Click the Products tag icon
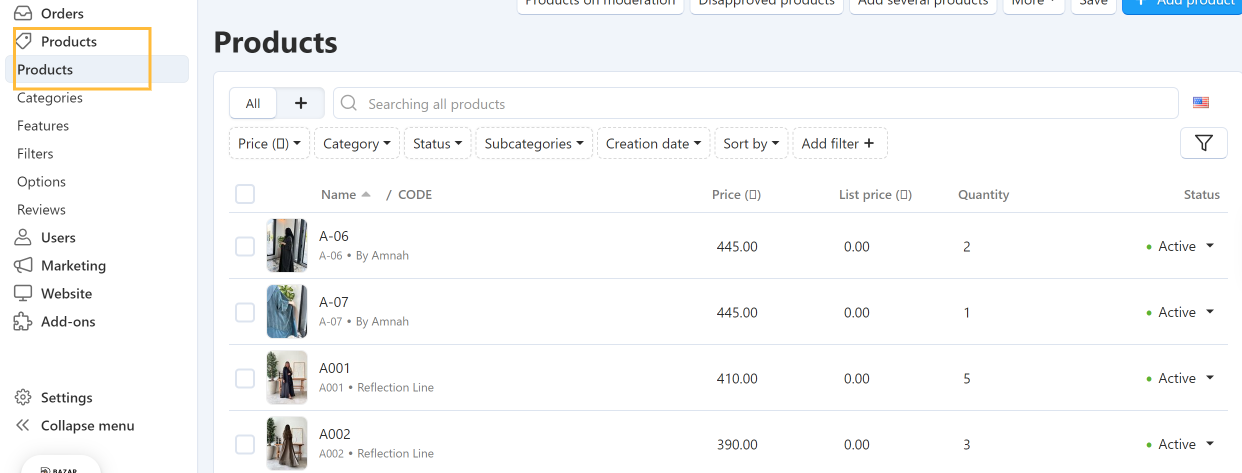Viewport: 1242px width, 473px height. (x=23, y=42)
